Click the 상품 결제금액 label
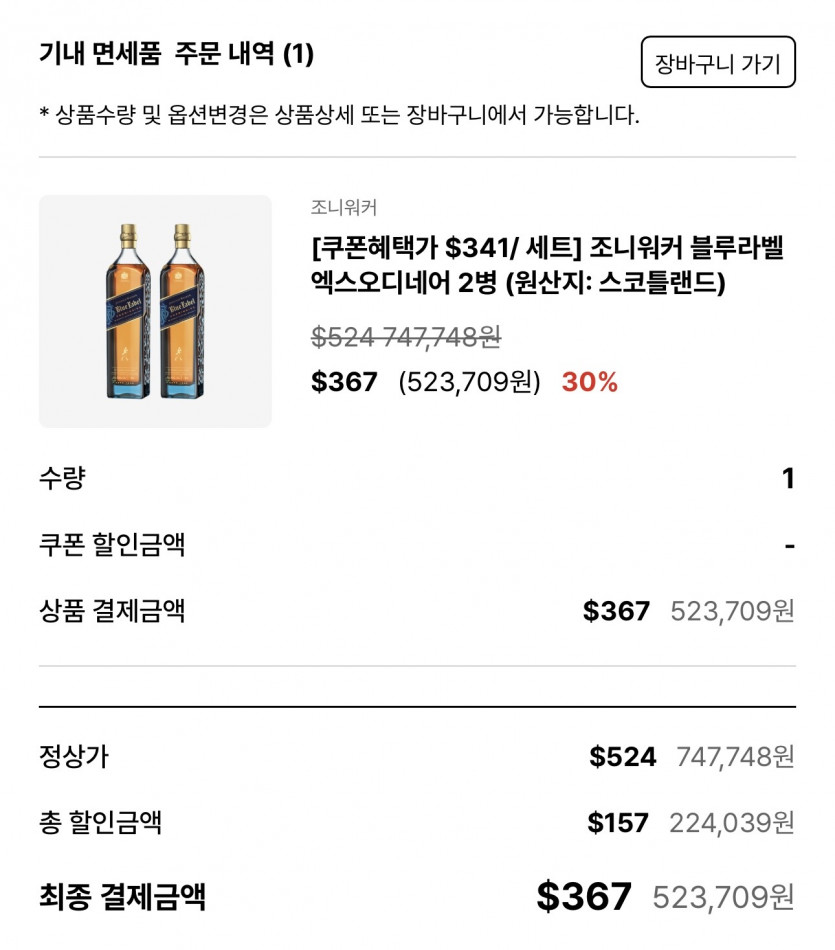The image size is (835, 950). 112,611
